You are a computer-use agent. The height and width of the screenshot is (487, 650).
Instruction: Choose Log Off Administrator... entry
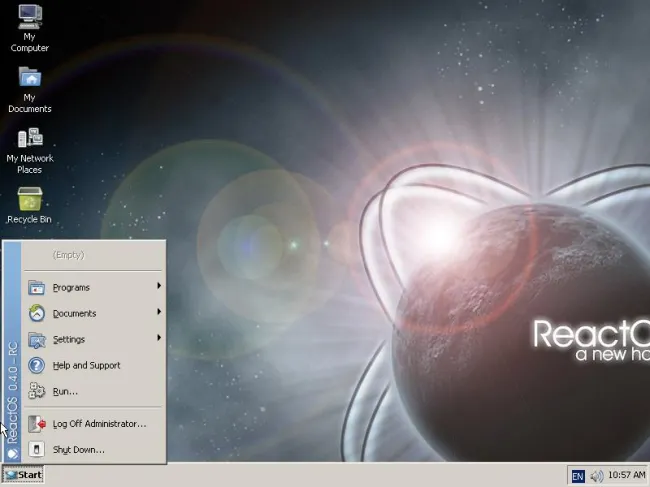point(94,424)
